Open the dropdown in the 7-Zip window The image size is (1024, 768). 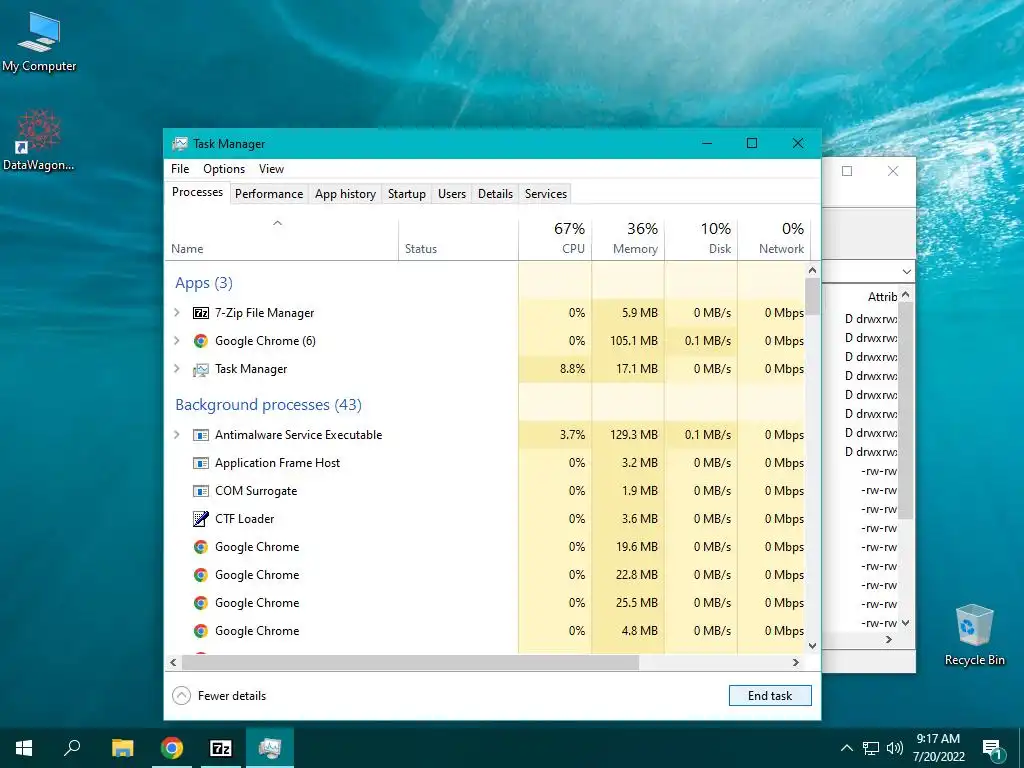906,272
